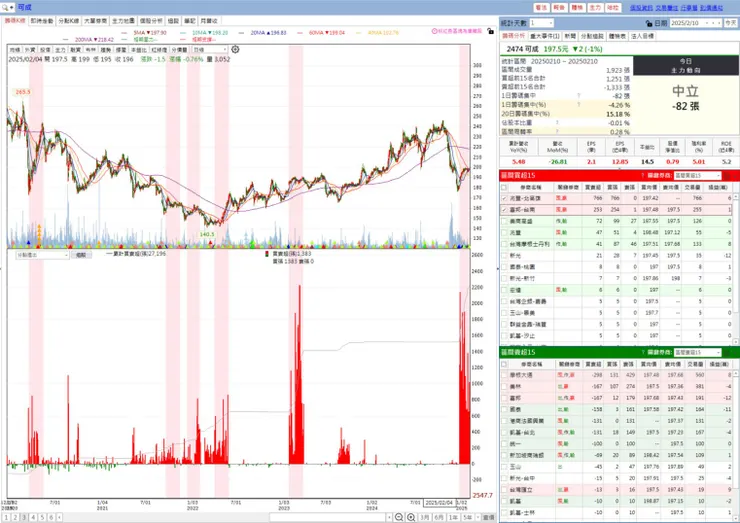Click the help question mark beside 1日籌碼集中
740x523 pixels.
click(x=579, y=96)
